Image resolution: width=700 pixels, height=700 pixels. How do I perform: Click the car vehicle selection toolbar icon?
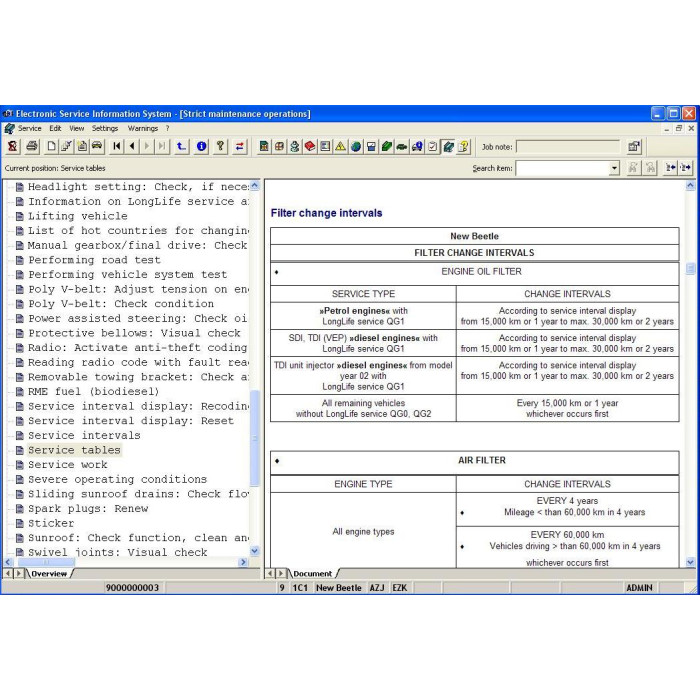[97, 146]
